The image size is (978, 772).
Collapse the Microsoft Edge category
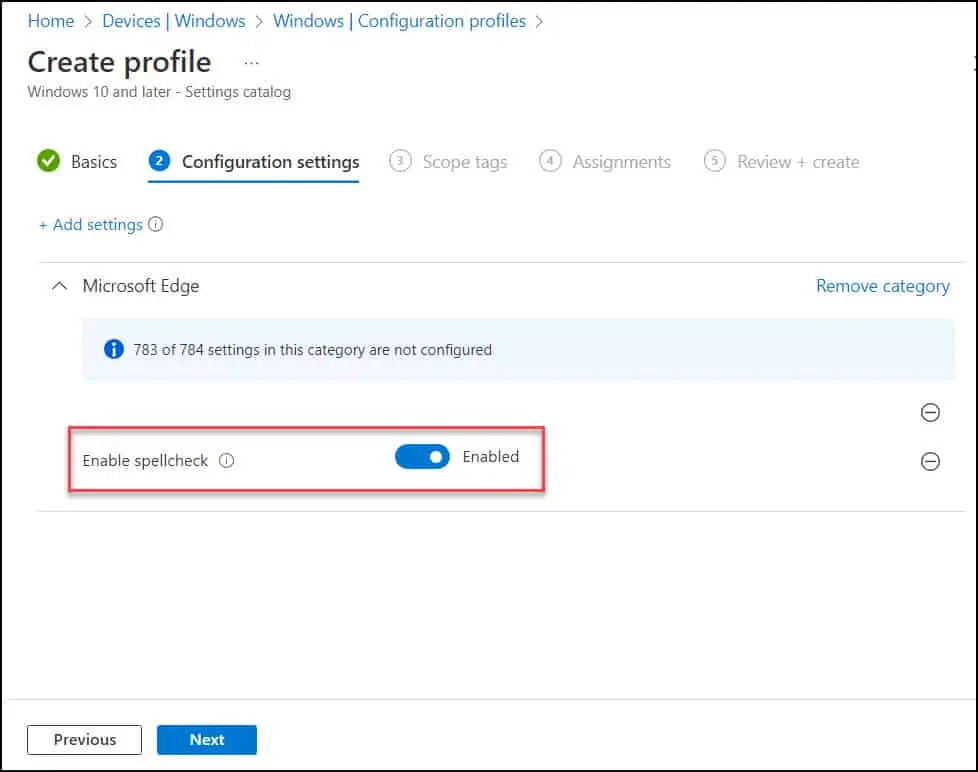(59, 286)
